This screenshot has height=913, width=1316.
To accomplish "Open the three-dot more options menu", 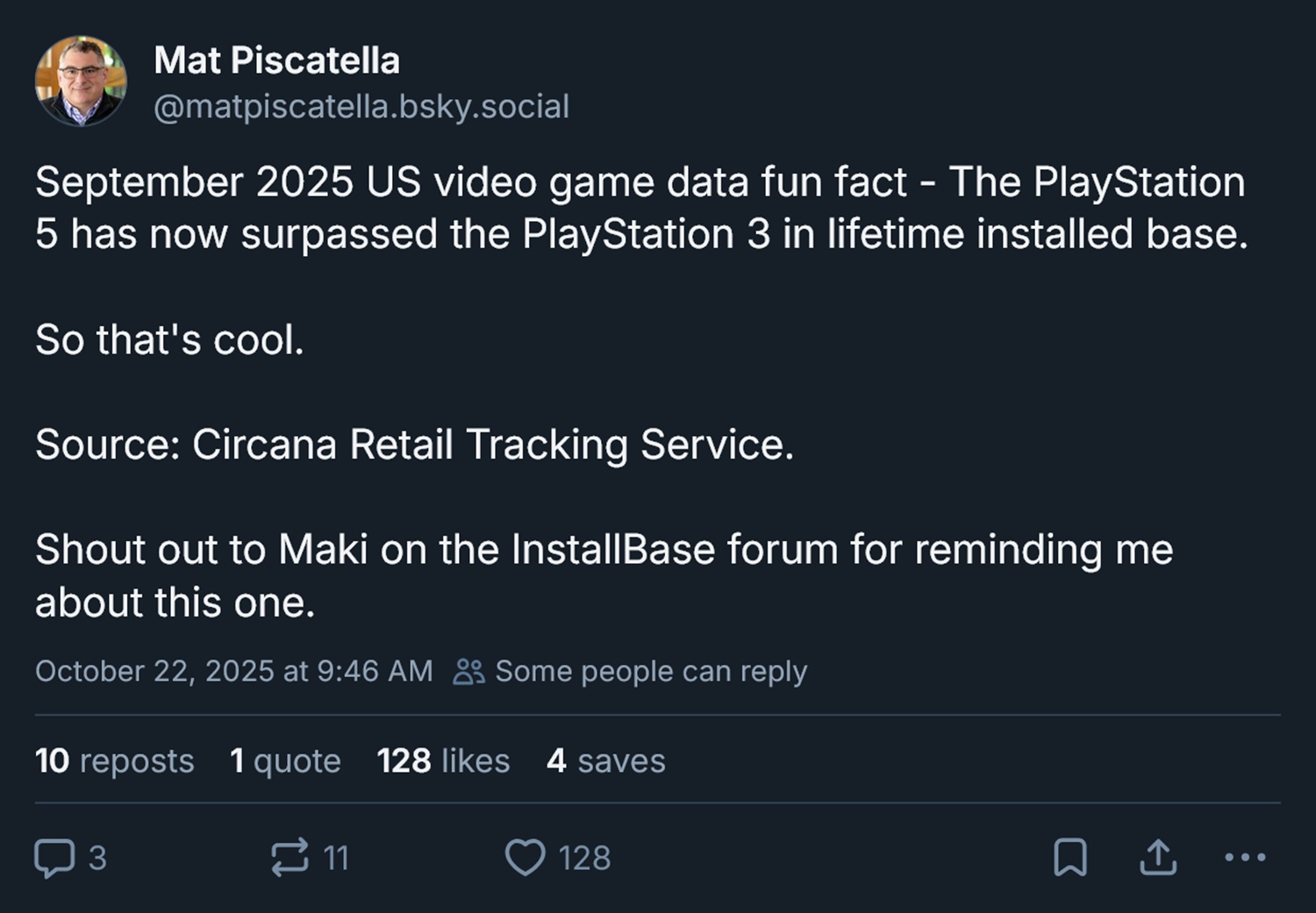I will (1245, 857).
